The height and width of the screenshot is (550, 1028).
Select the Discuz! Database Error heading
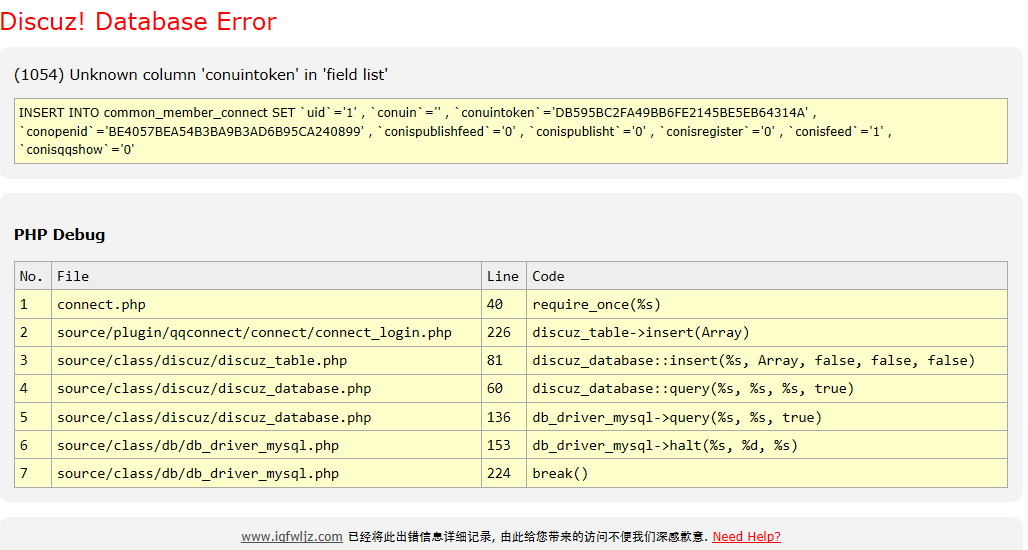138,22
